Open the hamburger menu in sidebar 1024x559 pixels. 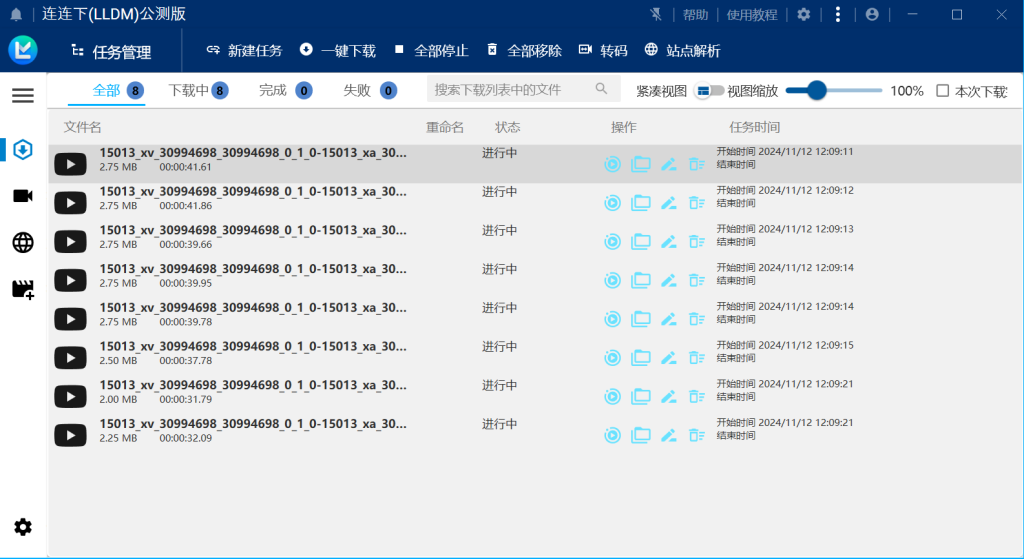pos(23,95)
